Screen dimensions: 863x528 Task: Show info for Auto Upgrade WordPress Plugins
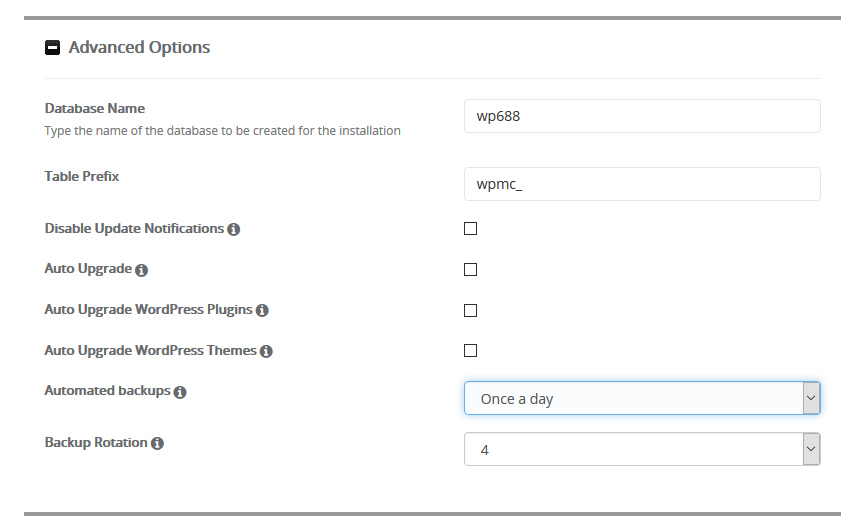click(x=263, y=311)
